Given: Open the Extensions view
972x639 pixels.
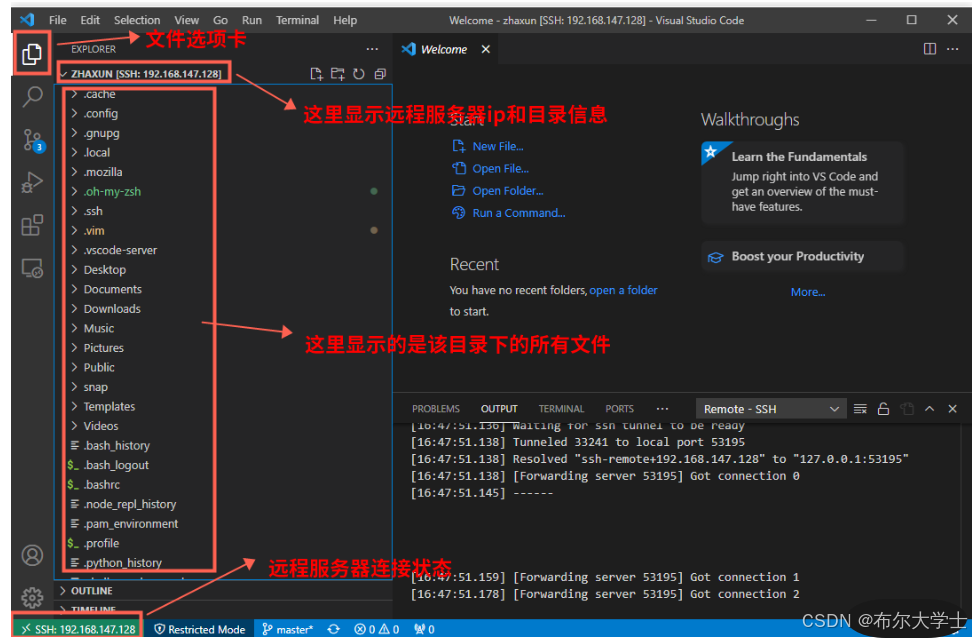Looking at the screenshot, I should pos(32,225).
